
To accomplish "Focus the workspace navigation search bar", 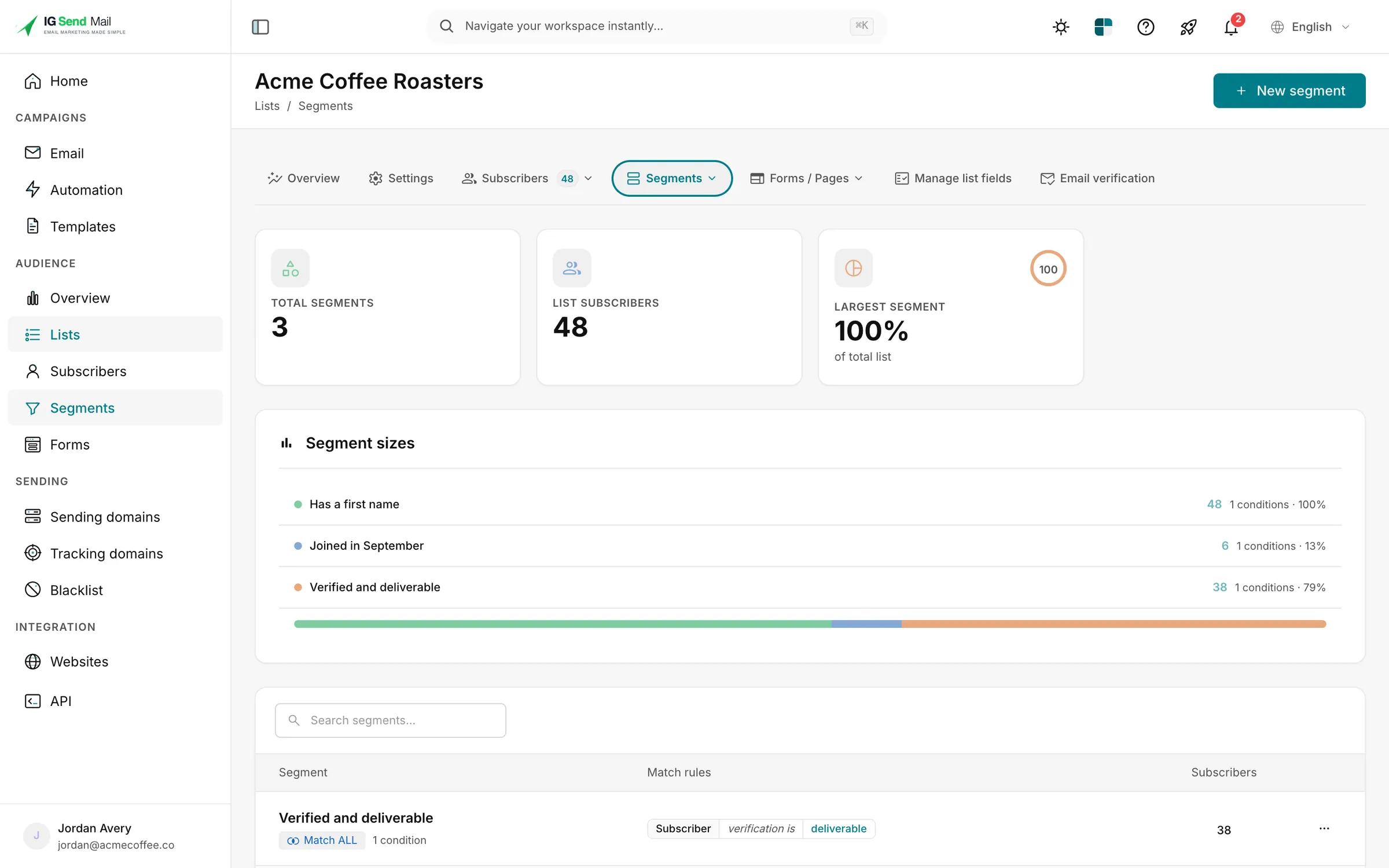I will [x=656, y=26].
